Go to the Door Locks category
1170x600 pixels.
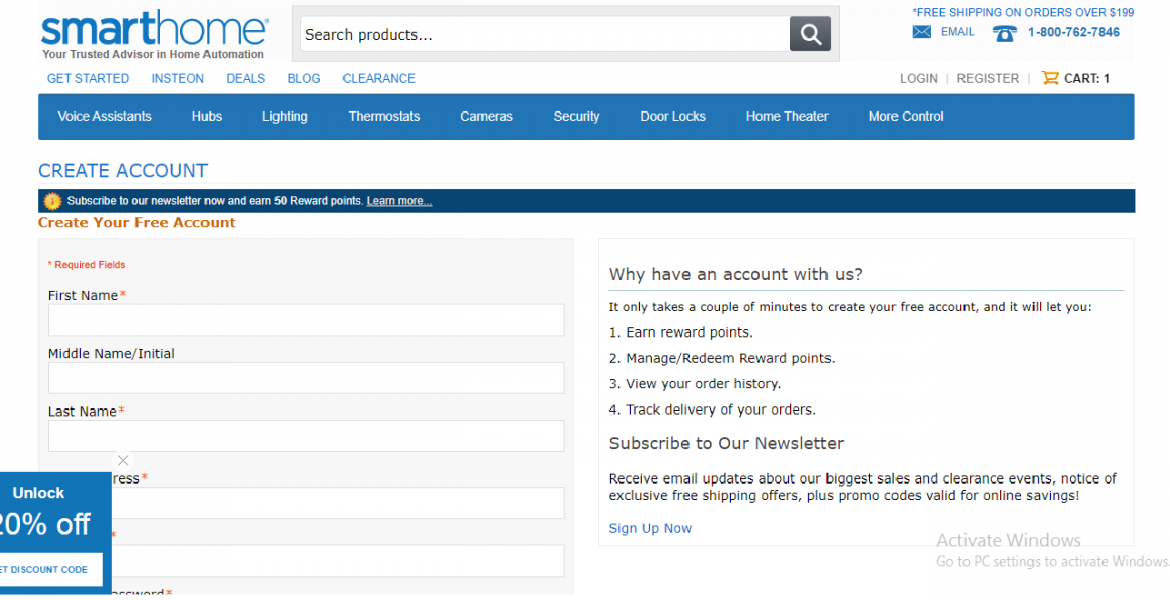[673, 117]
